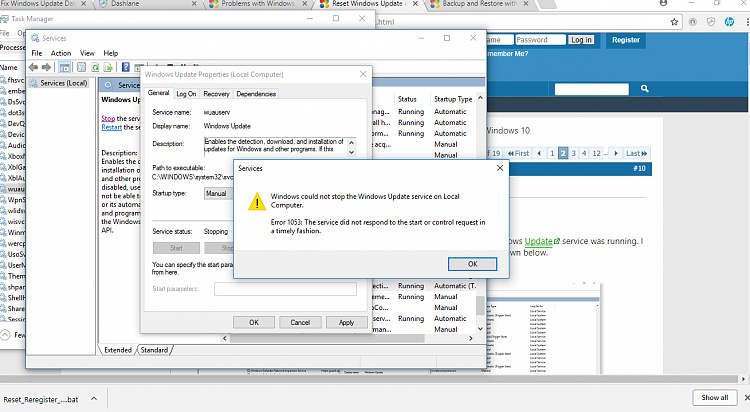The width and height of the screenshot is (750, 412).
Task: Switch to the Extended view tab
Action: click(118, 350)
